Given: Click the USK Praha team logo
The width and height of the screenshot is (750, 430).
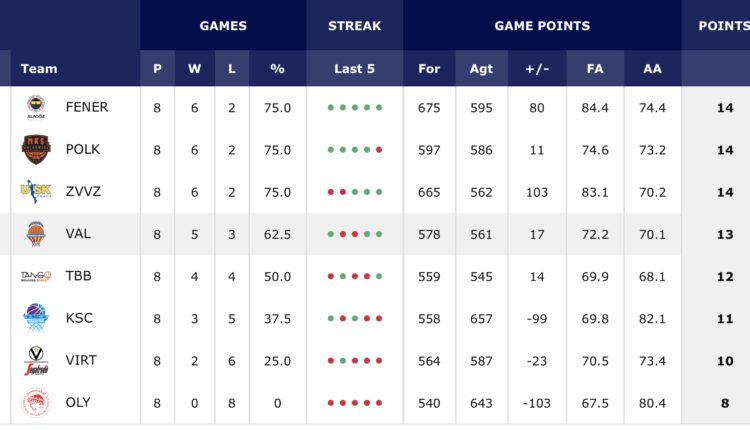Looking at the screenshot, I should coord(36,191).
